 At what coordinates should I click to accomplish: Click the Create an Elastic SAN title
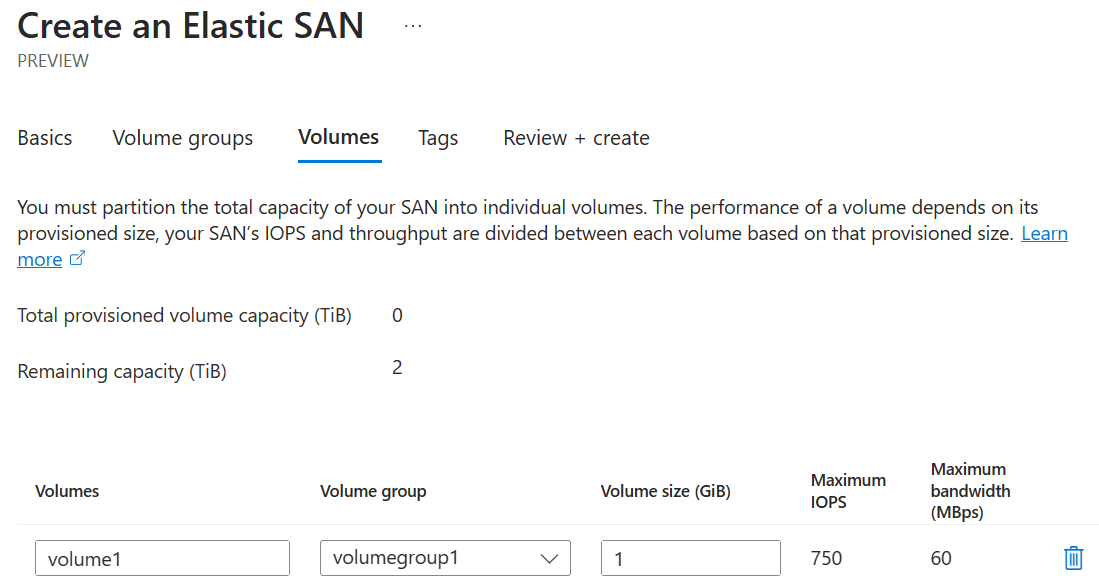(x=191, y=26)
